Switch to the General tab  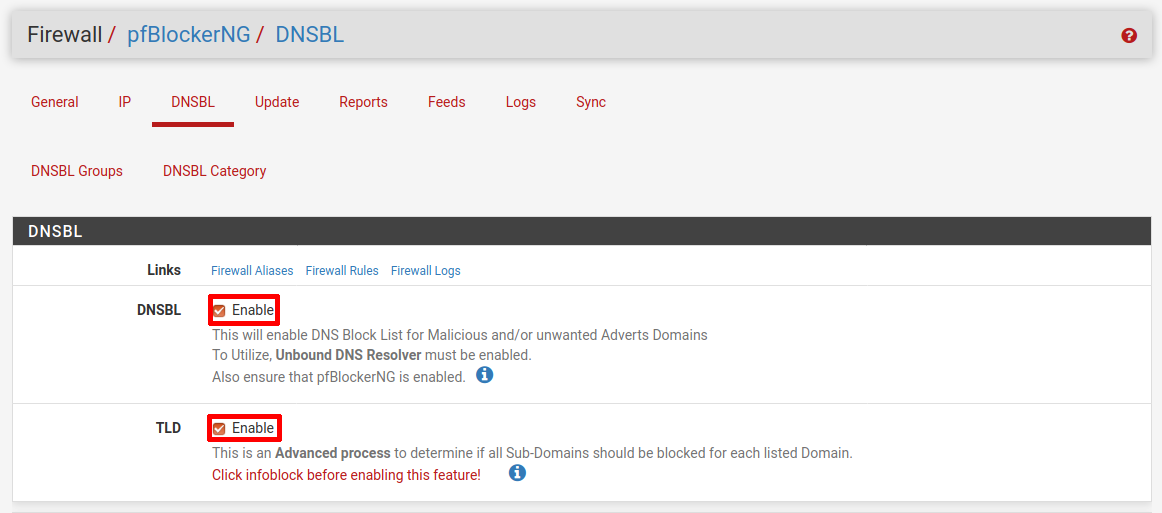click(55, 102)
